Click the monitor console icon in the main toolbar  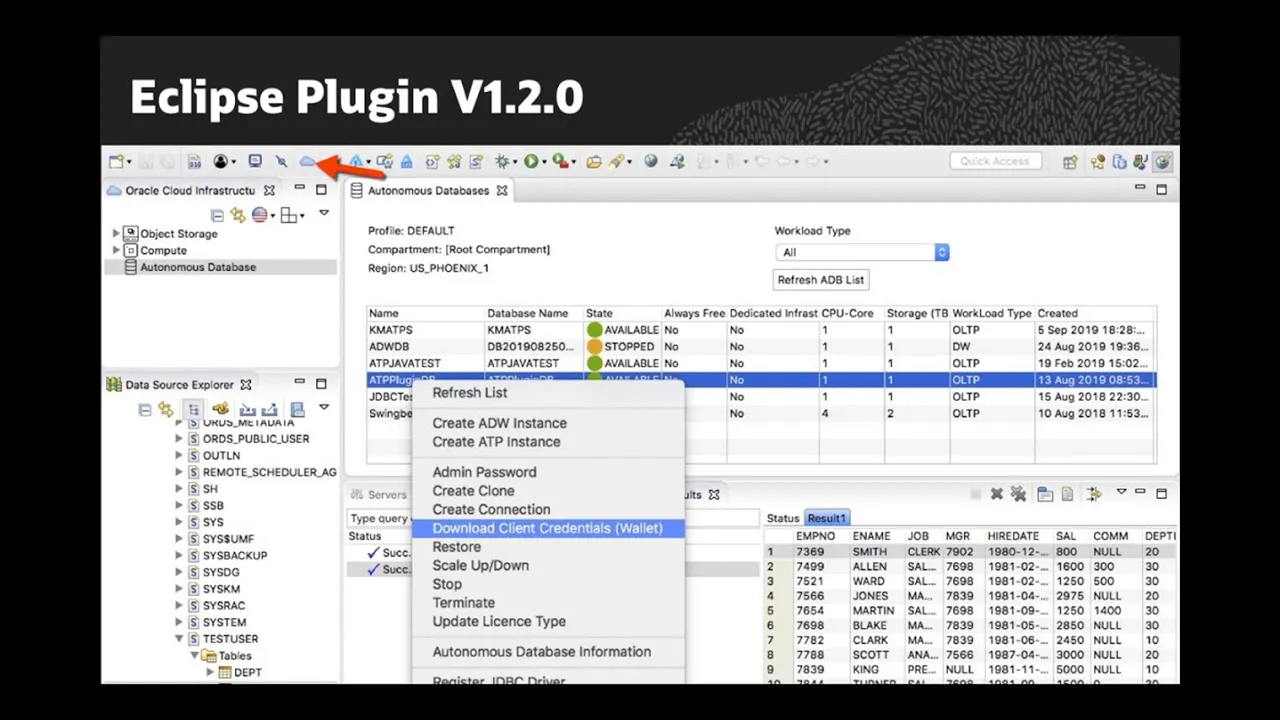(x=255, y=161)
